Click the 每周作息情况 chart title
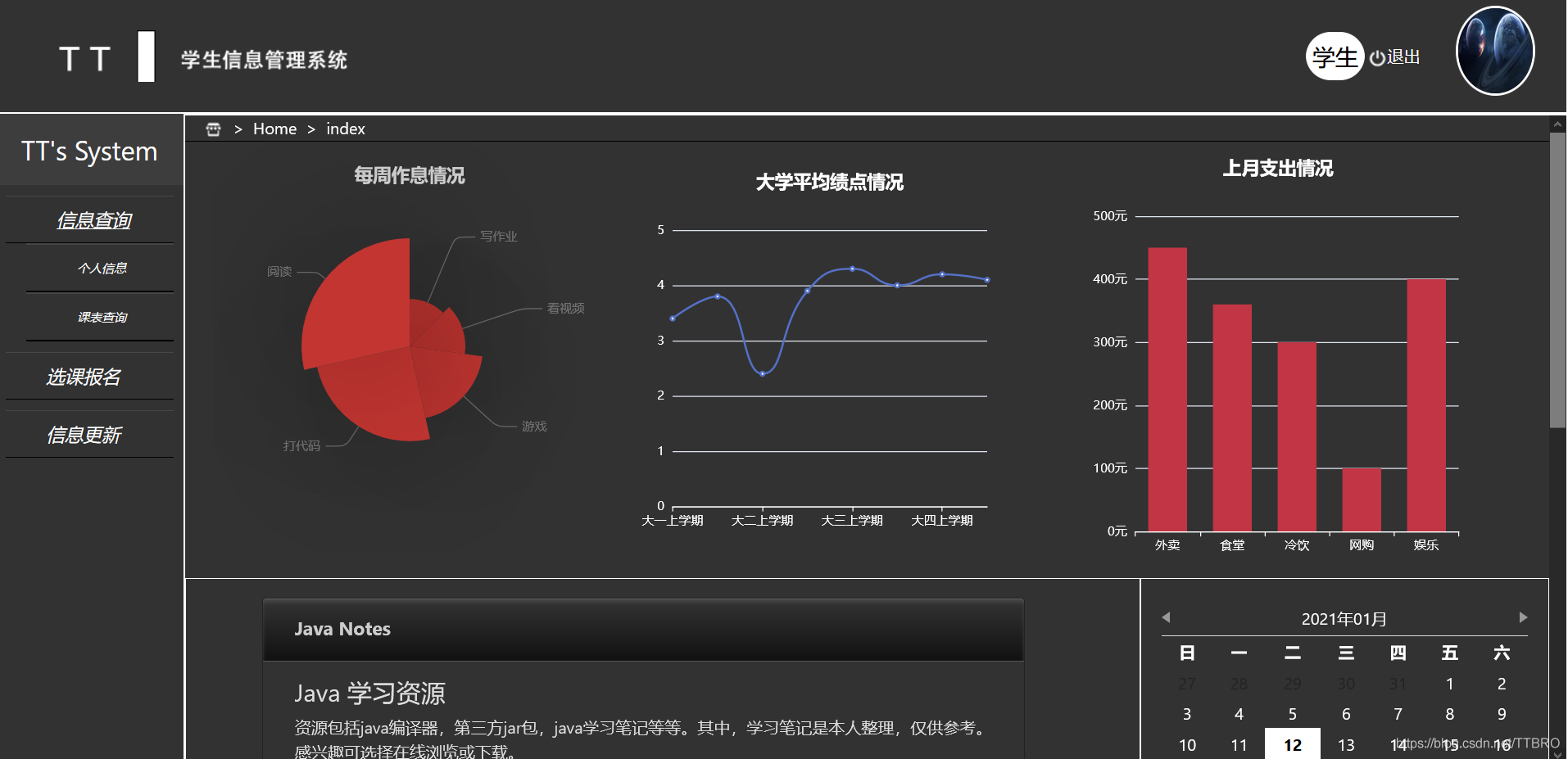This screenshot has width=1568, height=759. (410, 176)
